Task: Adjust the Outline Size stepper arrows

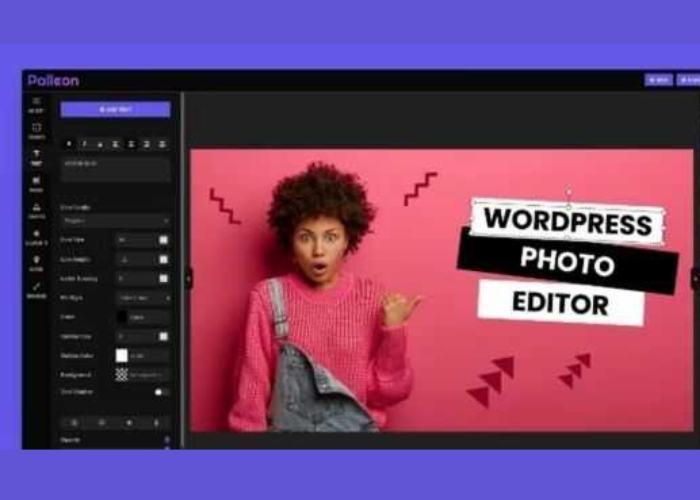Action: (x=164, y=337)
